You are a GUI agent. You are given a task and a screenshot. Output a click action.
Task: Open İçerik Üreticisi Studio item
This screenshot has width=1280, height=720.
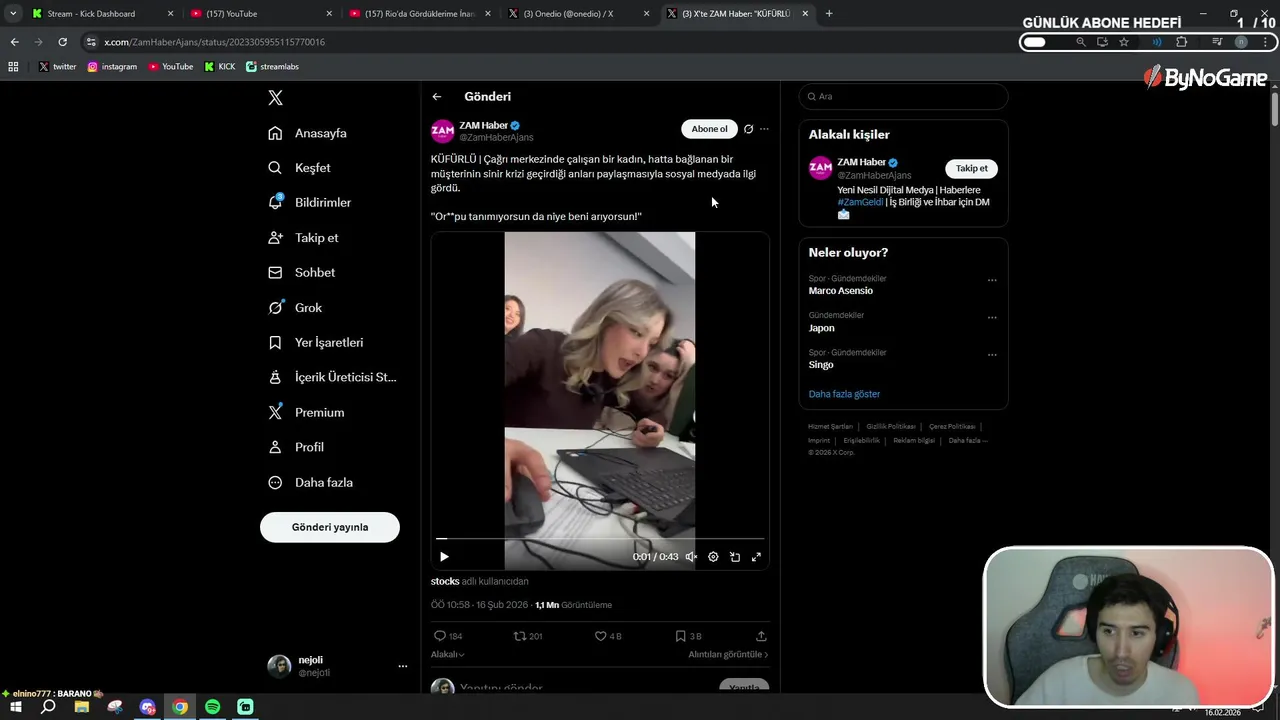pyautogui.click(x=332, y=377)
